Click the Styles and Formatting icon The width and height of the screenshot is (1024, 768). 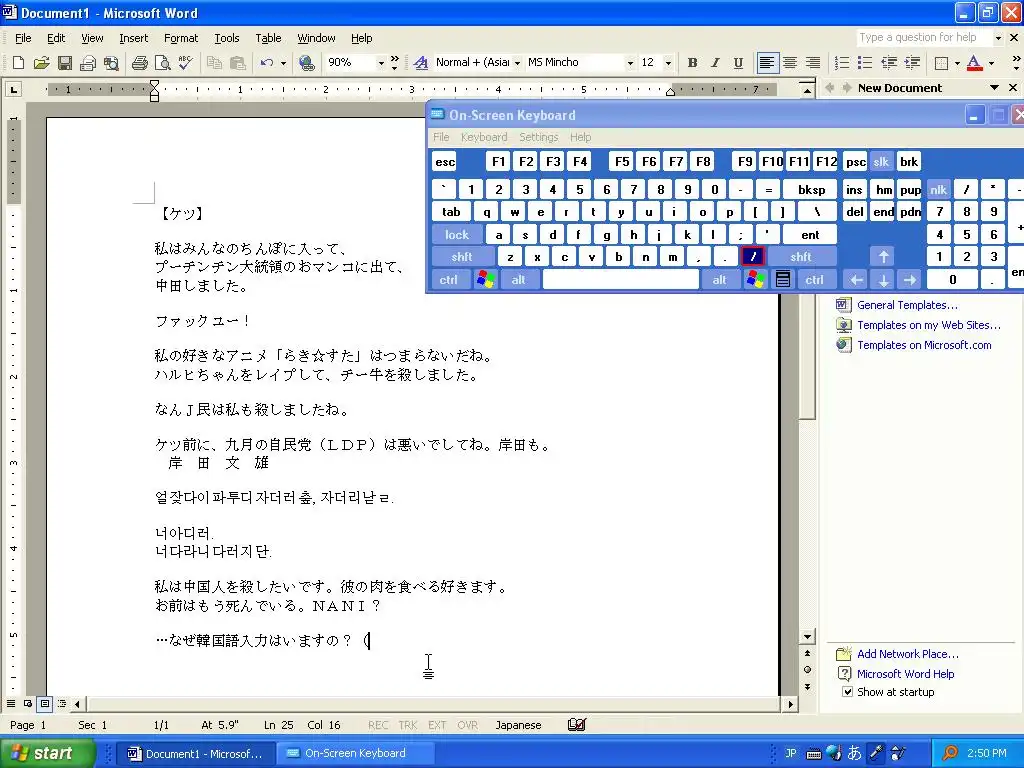tap(421, 63)
